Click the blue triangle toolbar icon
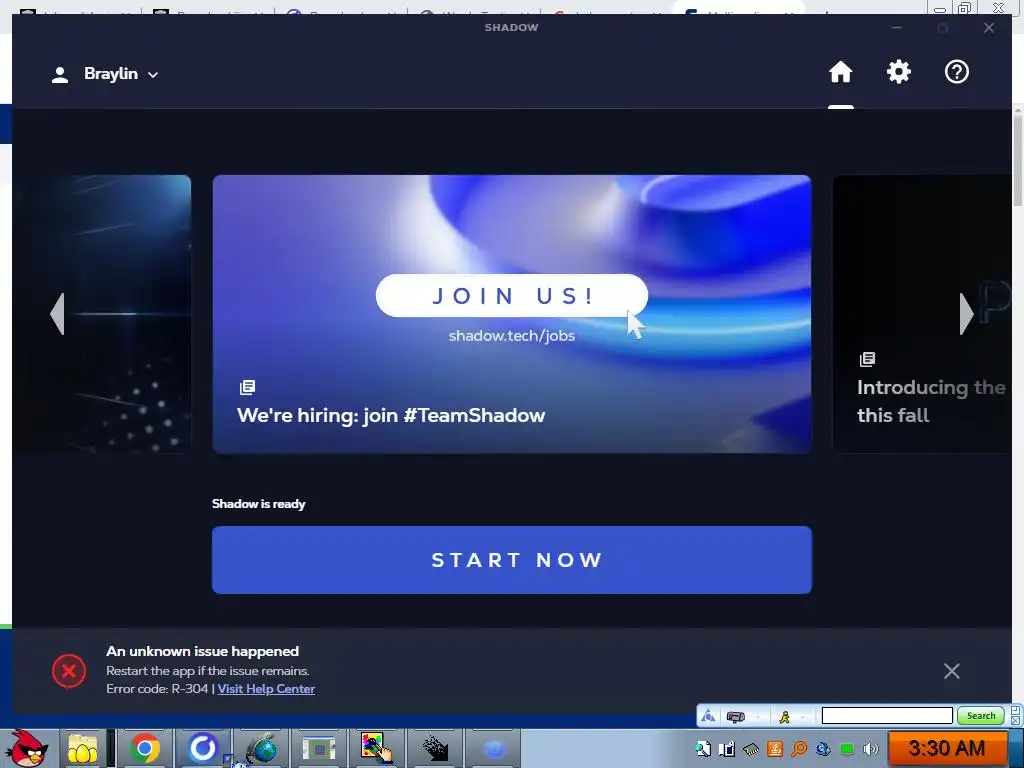Viewport: 1024px width, 768px height. click(709, 716)
